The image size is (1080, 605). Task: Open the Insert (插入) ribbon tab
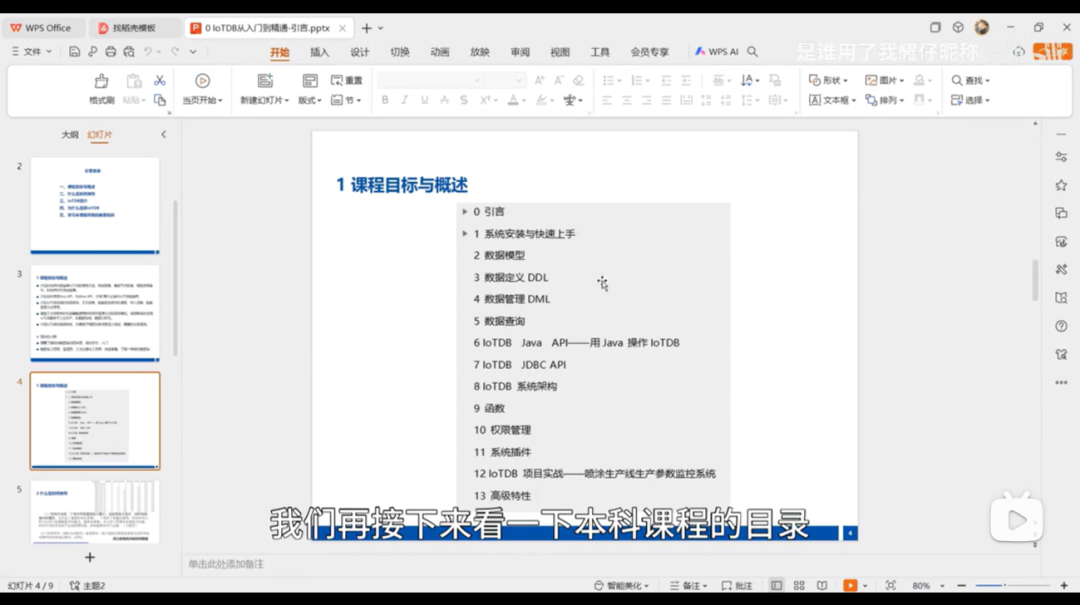tap(320, 52)
